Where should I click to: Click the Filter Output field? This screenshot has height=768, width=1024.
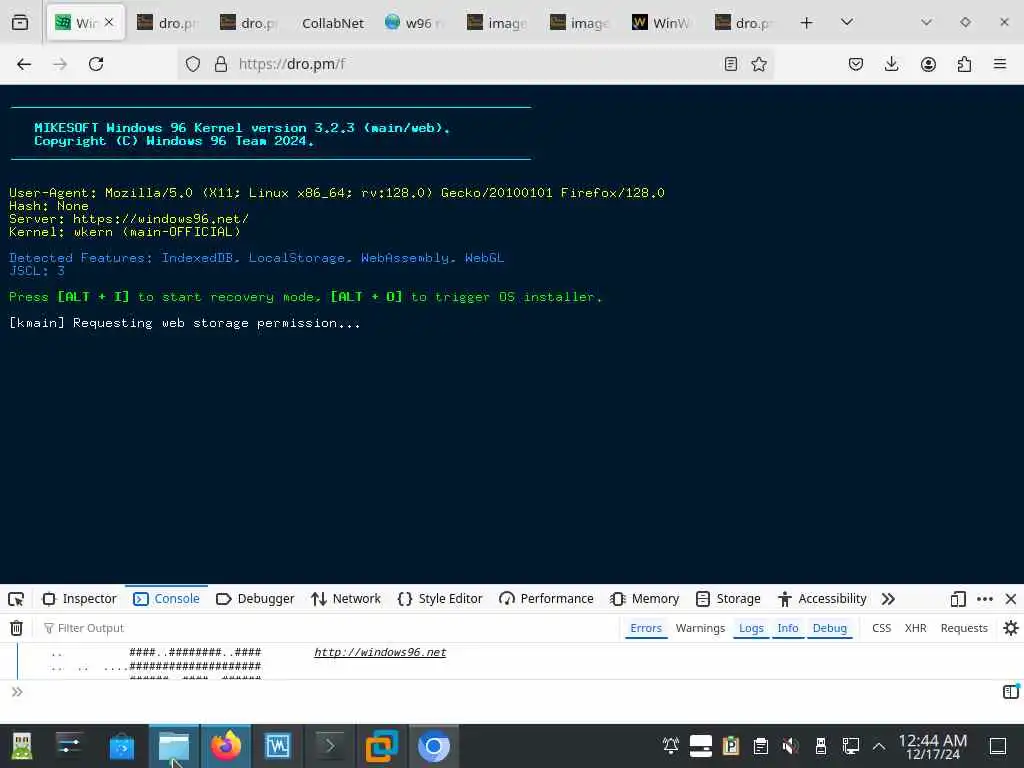(327, 628)
